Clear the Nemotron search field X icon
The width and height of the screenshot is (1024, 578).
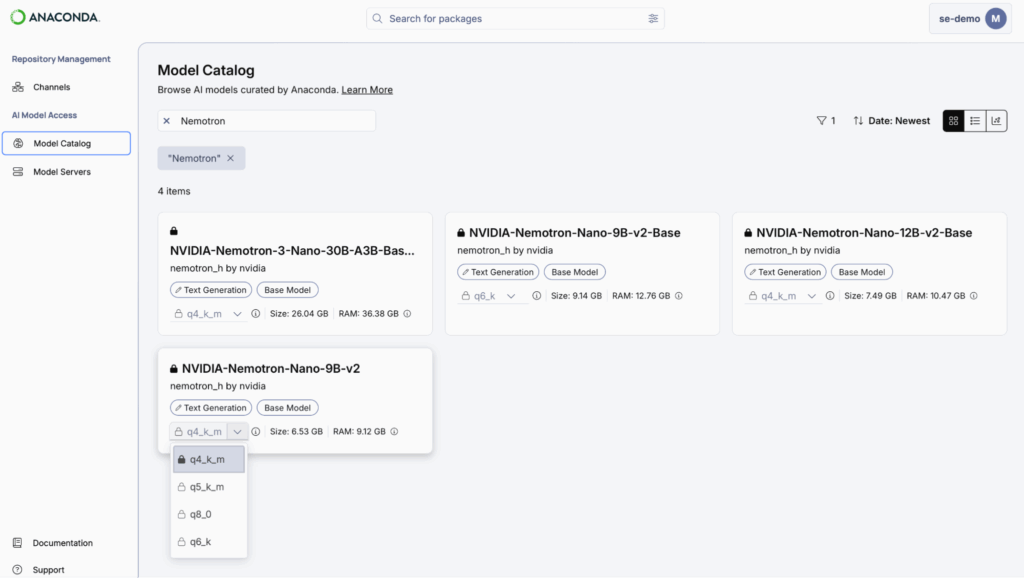[167, 121]
